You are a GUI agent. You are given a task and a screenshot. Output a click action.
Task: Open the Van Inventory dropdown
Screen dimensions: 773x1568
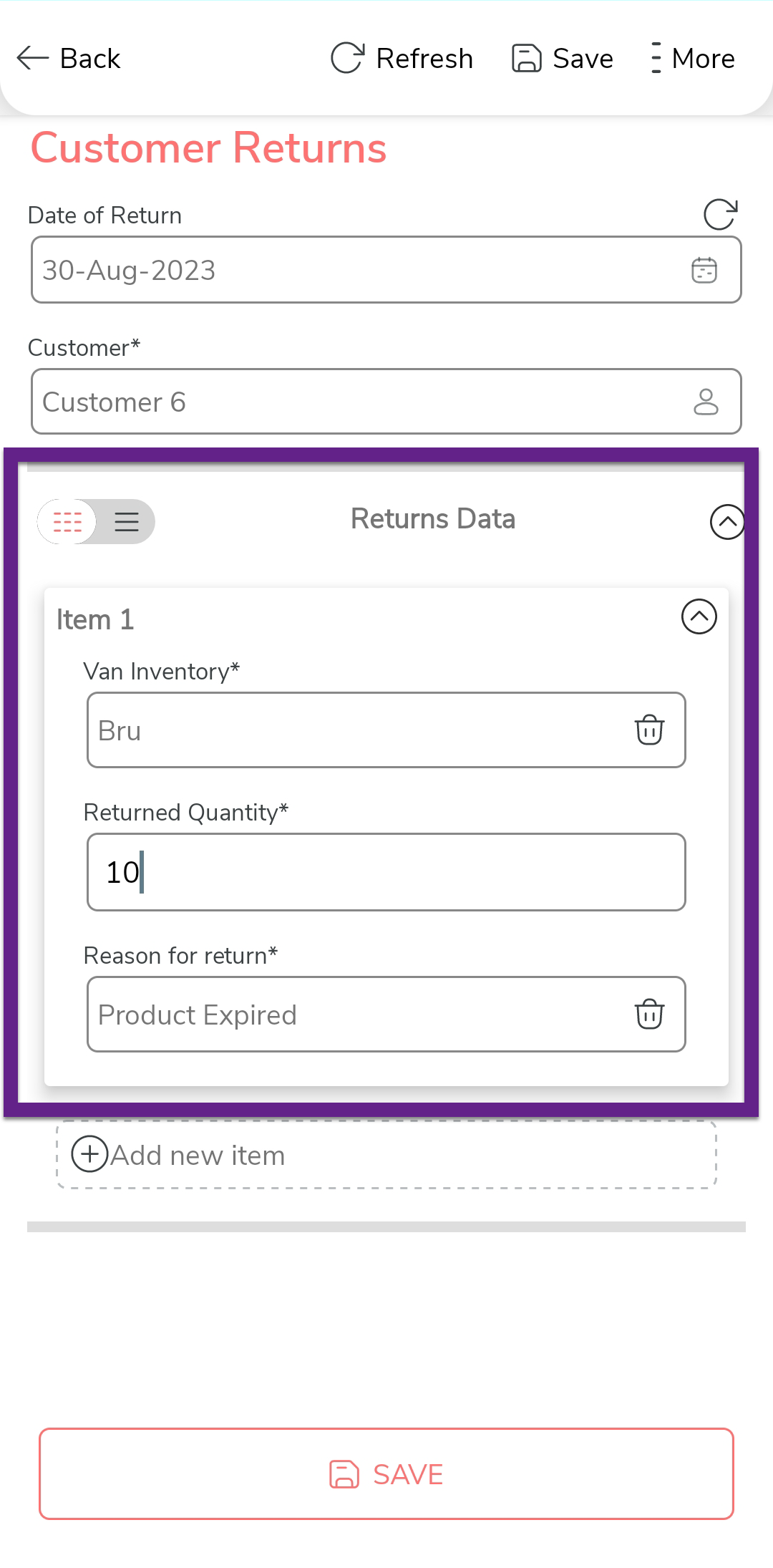pos(358,730)
